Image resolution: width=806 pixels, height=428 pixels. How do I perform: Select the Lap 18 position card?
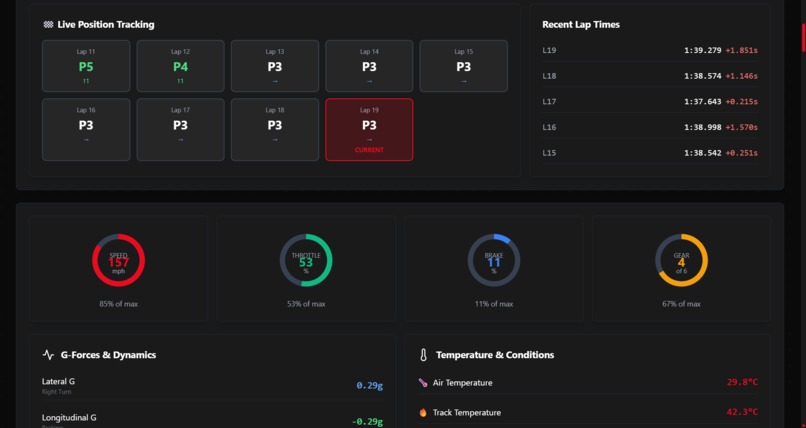tap(274, 129)
